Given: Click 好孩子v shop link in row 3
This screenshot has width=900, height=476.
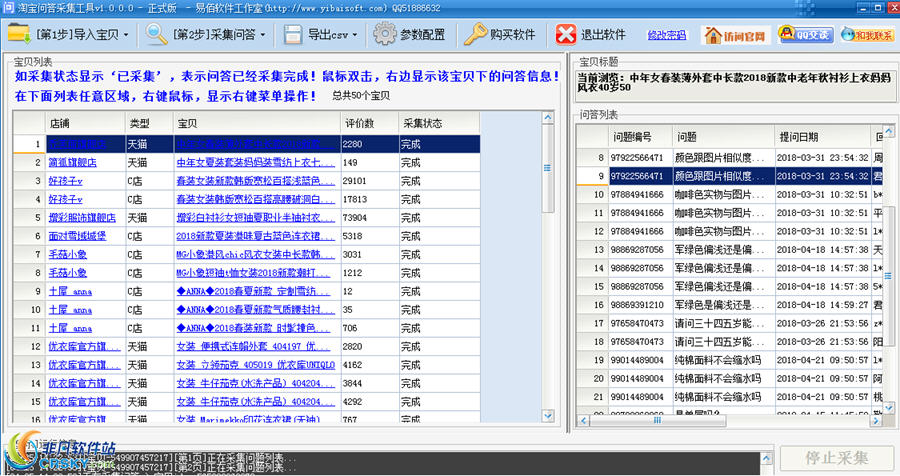Looking at the screenshot, I should click(x=65, y=181).
